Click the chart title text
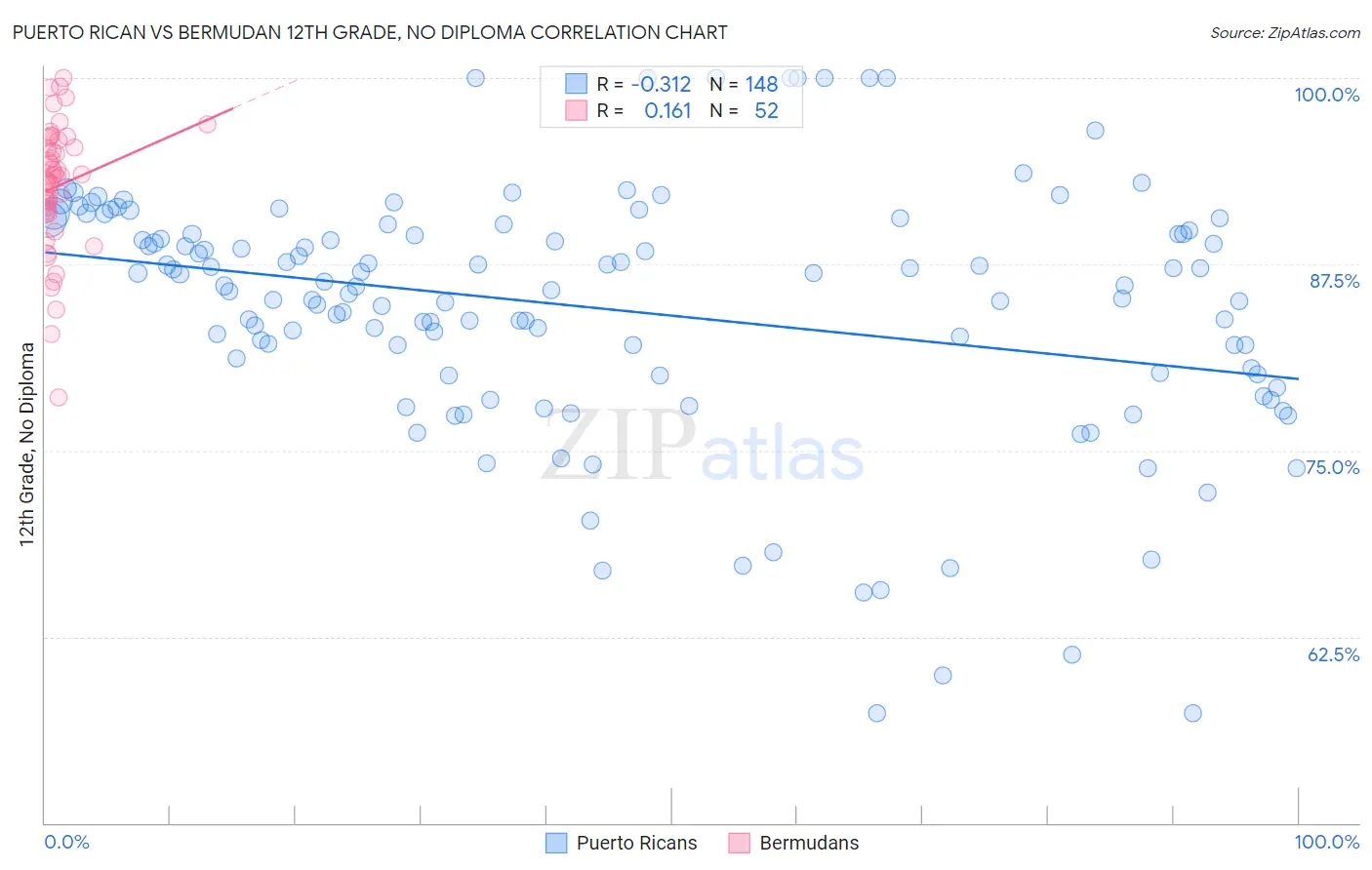Screen dimensions: 1372x870 pos(370,32)
